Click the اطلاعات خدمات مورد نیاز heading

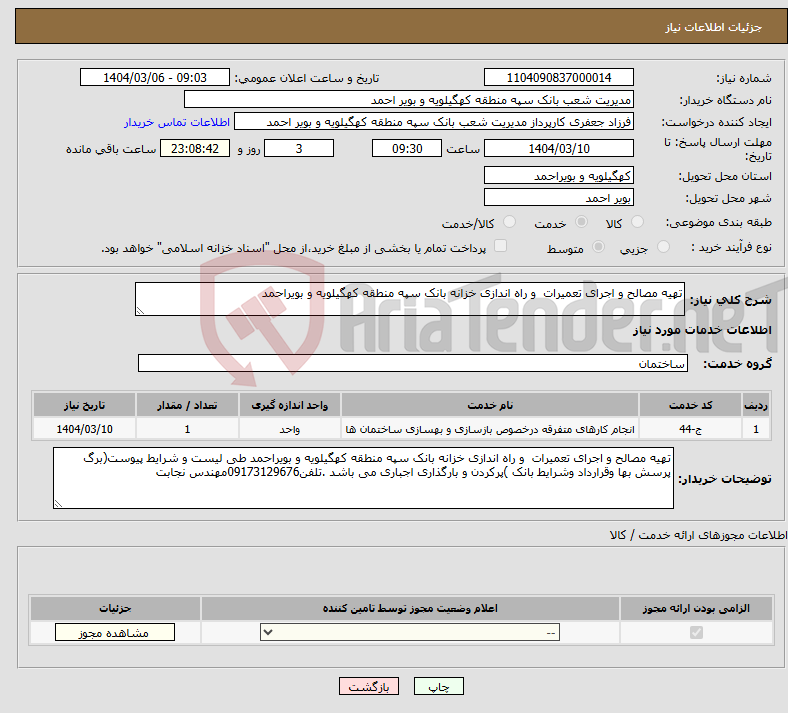click(702, 330)
